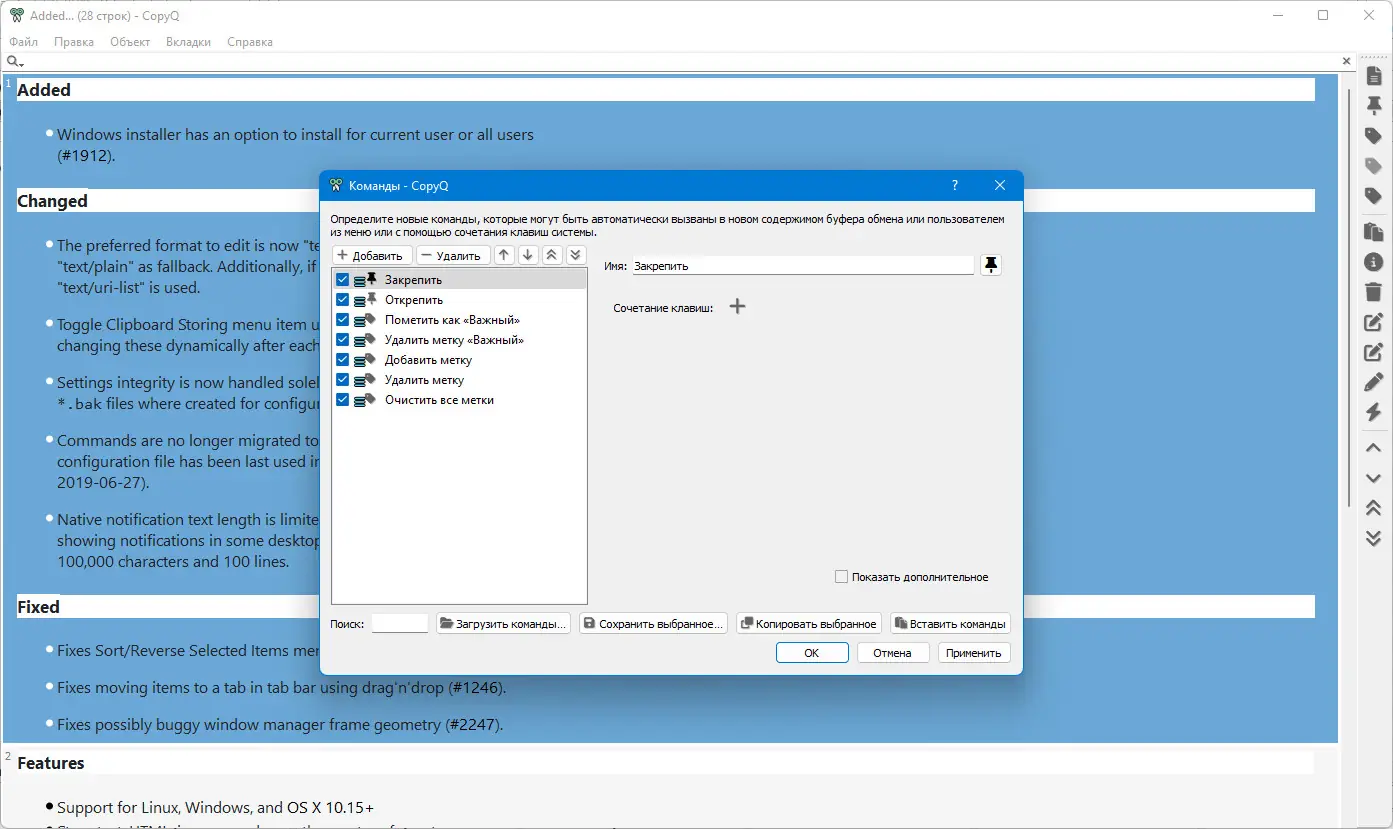
Task: Select the Добавить метку command row
Action: [459, 360]
